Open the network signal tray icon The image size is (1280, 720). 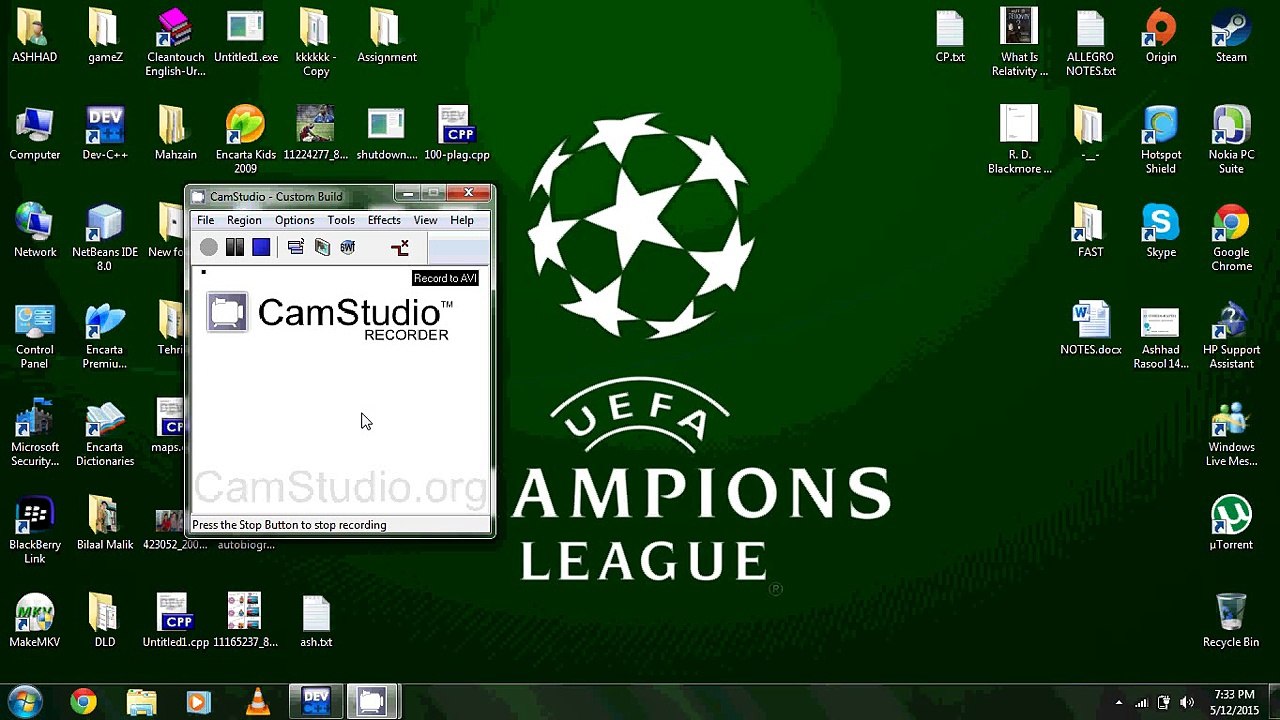(1141, 703)
